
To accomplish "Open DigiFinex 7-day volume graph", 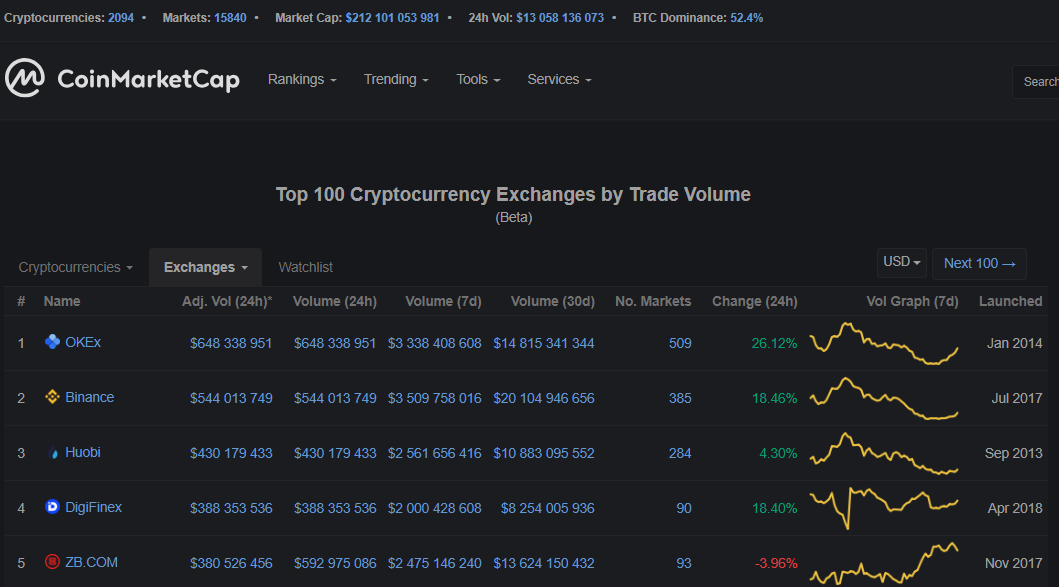I will pos(883,508).
